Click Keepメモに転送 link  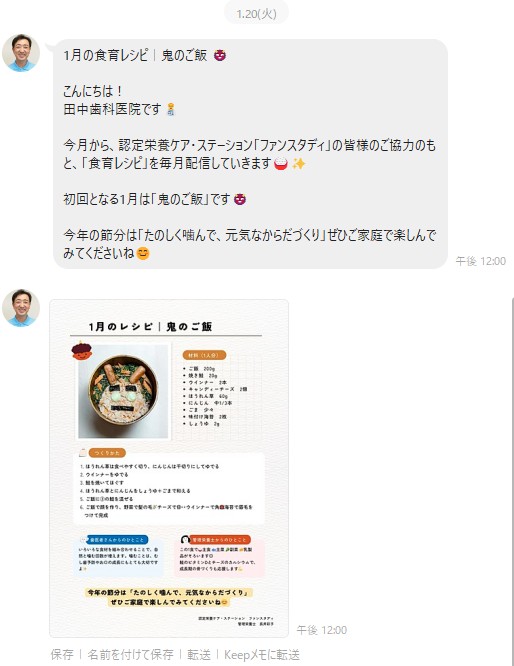262,655
